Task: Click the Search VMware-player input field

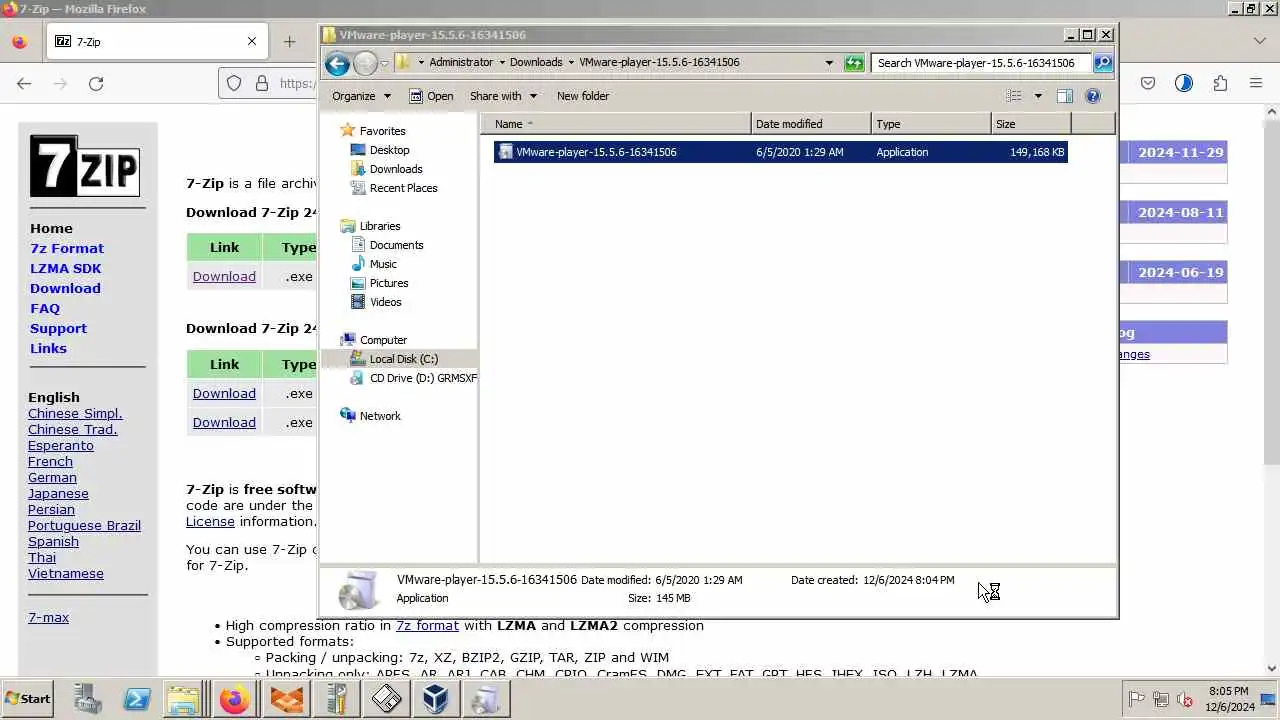Action: [x=980, y=63]
